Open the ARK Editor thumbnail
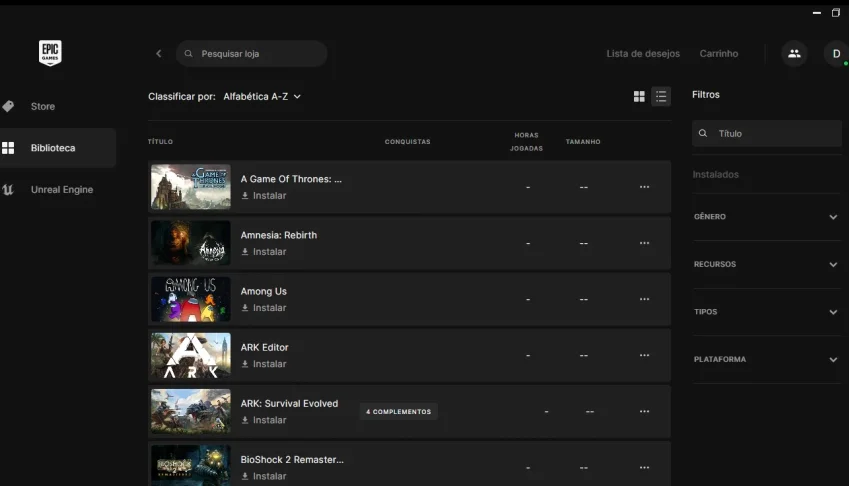The width and height of the screenshot is (849, 486). click(191, 355)
